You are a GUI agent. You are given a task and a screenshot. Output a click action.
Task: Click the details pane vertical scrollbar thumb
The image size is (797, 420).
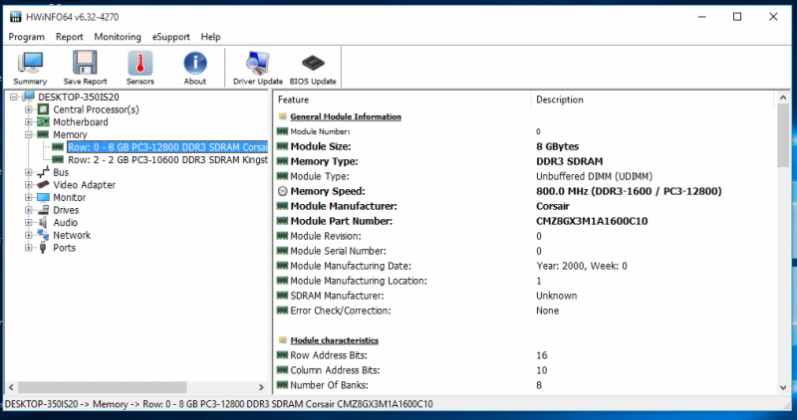pyautogui.click(x=783, y=136)
